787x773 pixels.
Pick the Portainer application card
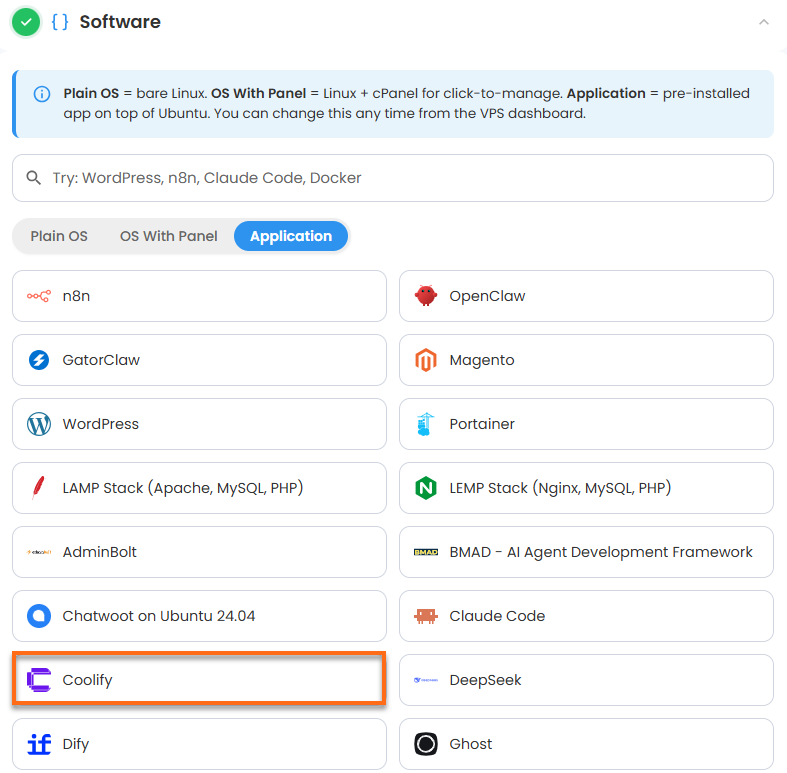pos(586,424)
